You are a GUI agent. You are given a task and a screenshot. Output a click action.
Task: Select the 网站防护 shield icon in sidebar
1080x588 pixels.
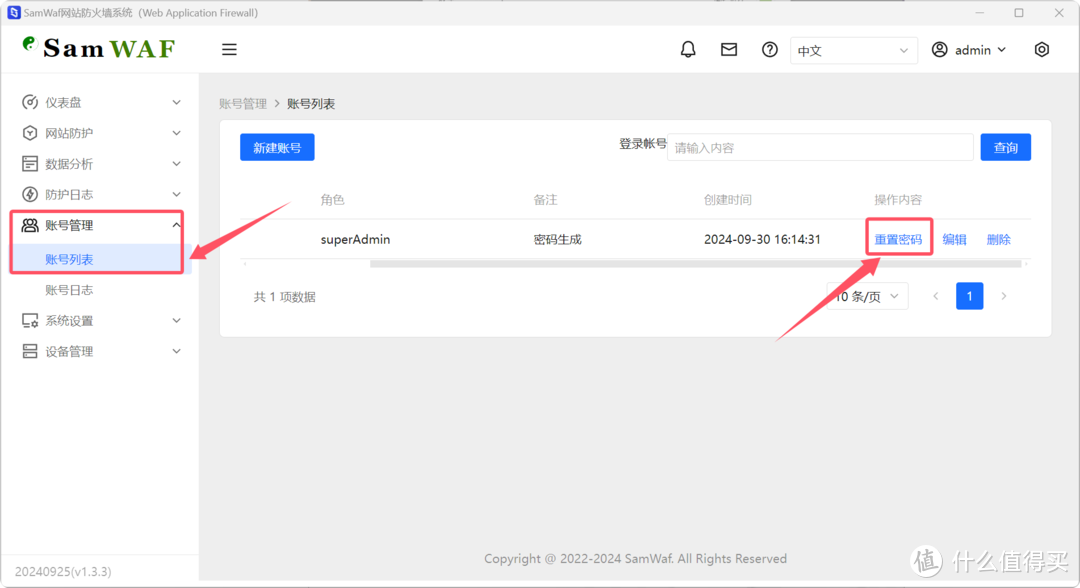tap(30, 132)
